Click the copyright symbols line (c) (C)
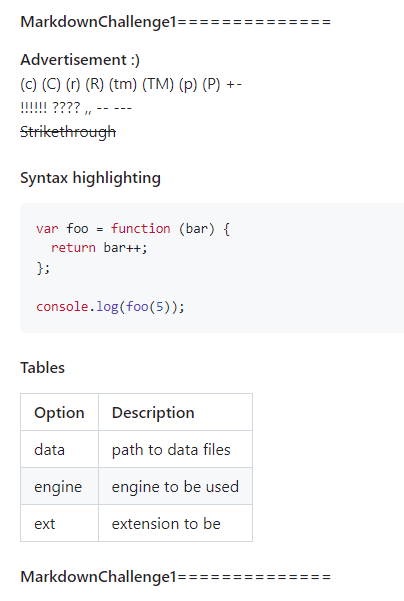This screenshot has height=601, width=404. tap(131, 84)
